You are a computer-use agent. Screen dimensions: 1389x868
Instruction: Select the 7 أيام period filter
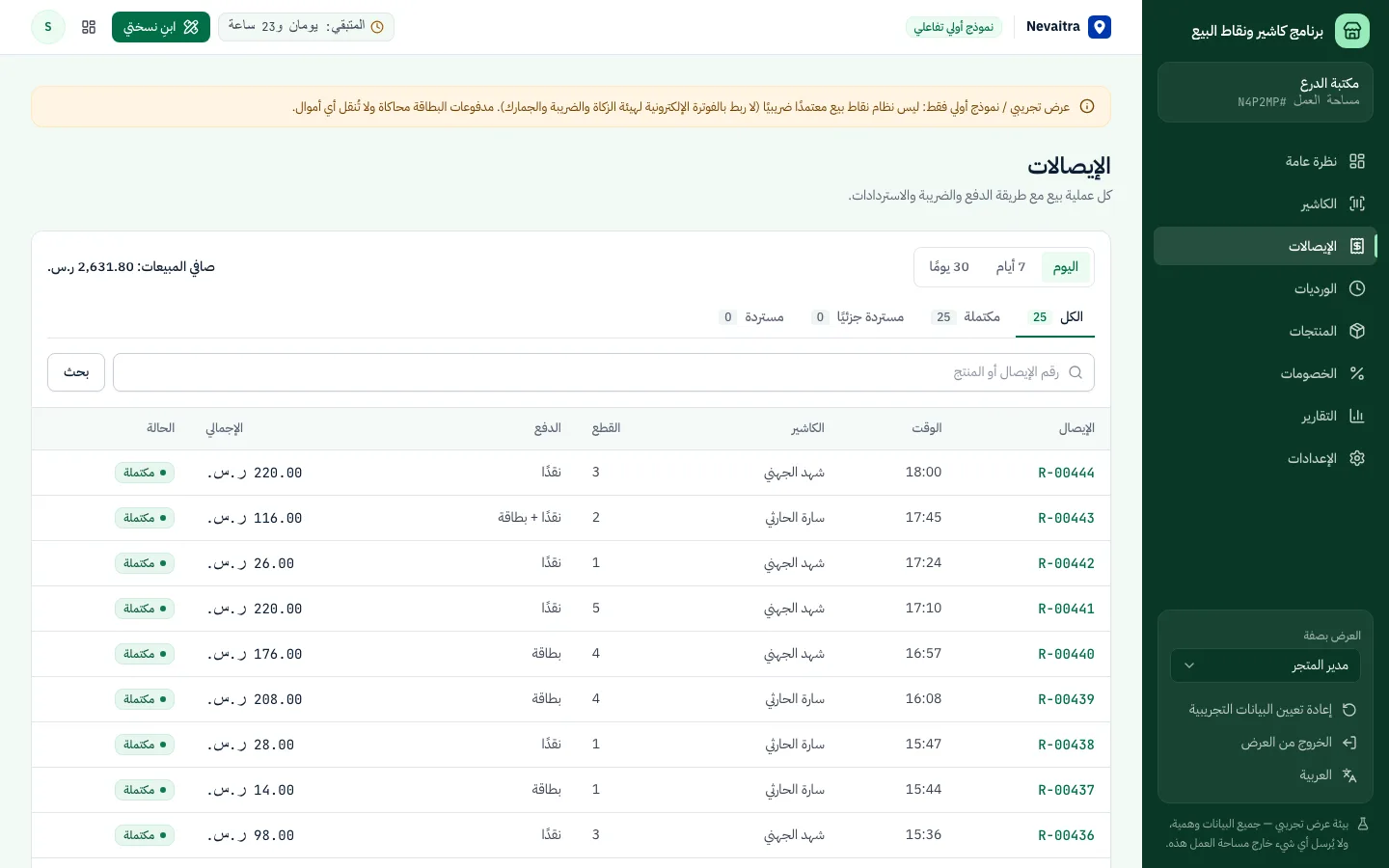[1011, 267]
